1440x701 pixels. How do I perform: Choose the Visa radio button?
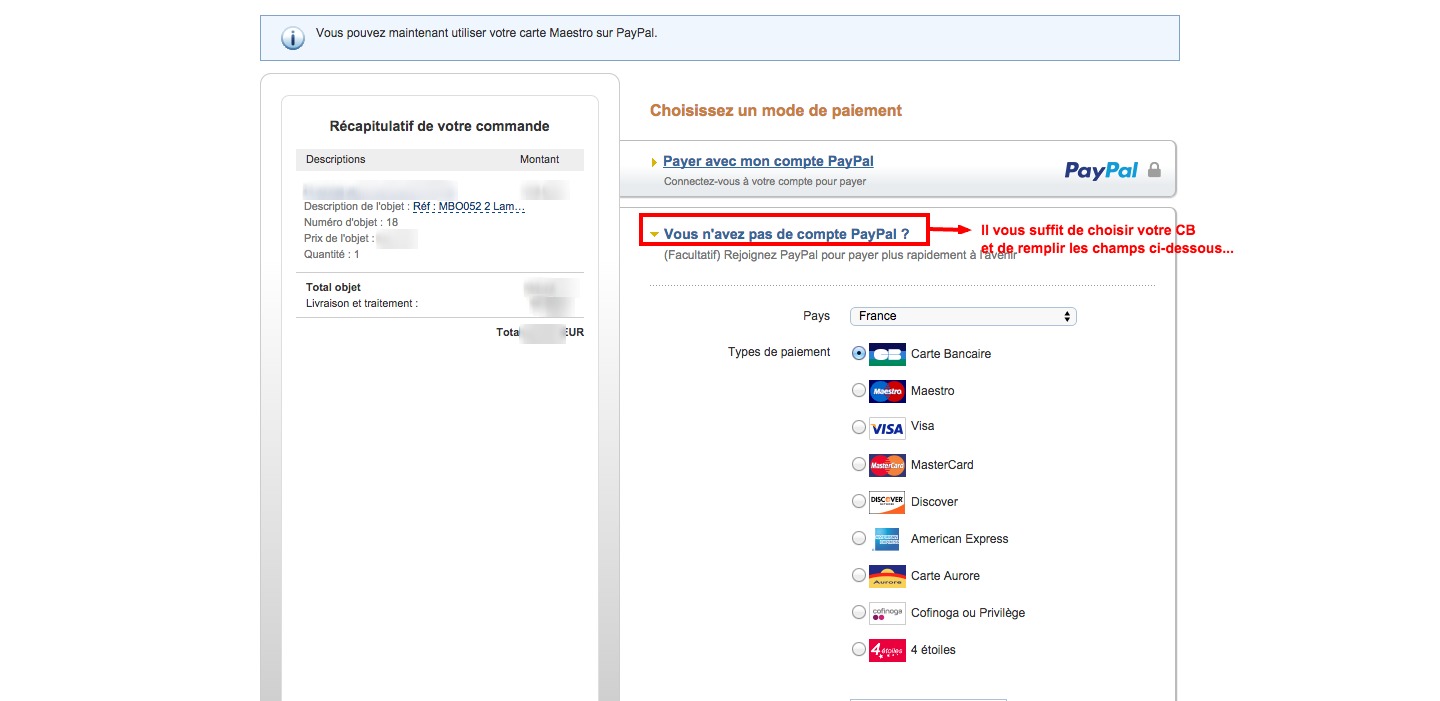click(x=858, y=427)
